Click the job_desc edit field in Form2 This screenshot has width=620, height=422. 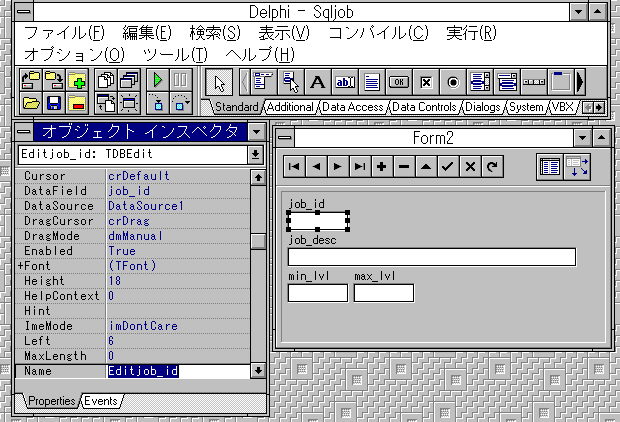point(432,257)
